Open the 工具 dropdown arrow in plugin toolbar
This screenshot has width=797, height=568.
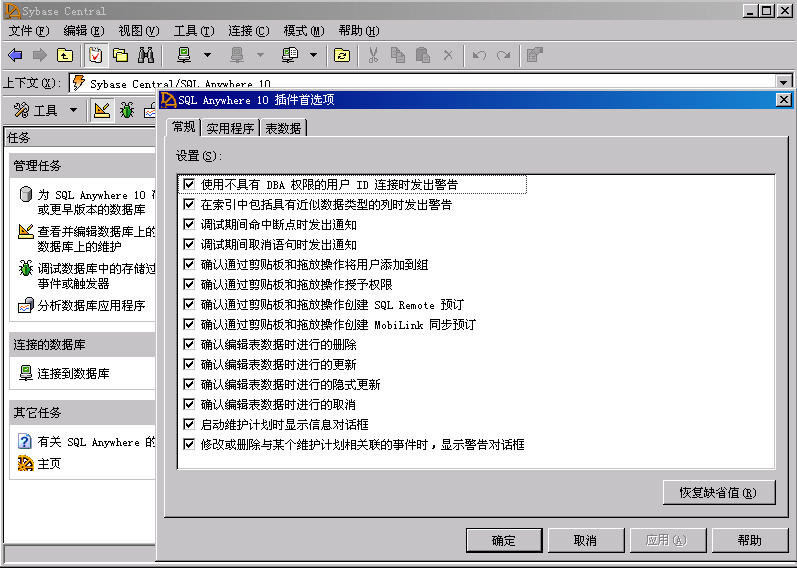(74, 110)
